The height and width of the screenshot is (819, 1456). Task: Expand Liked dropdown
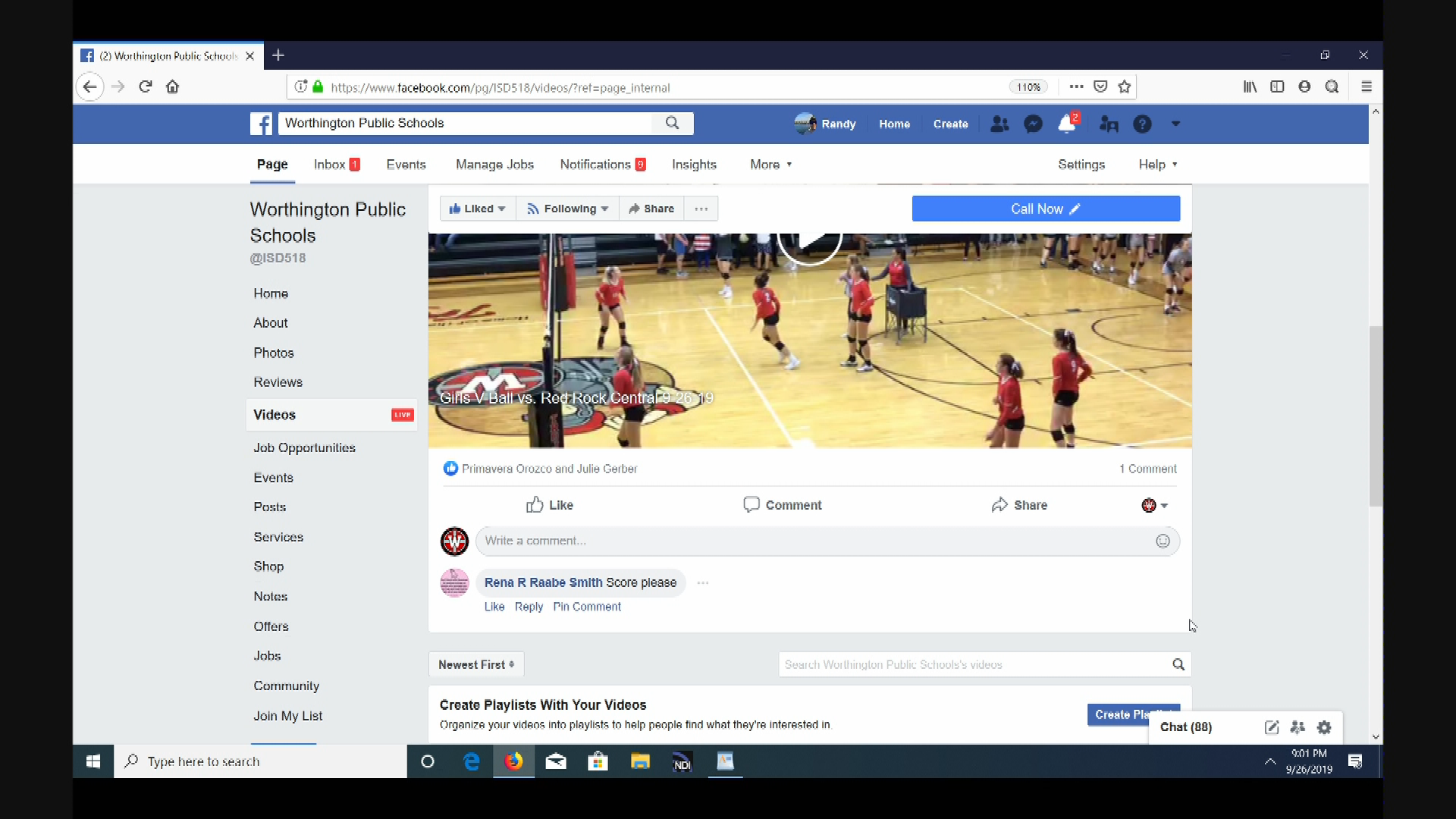coord(477,209)
